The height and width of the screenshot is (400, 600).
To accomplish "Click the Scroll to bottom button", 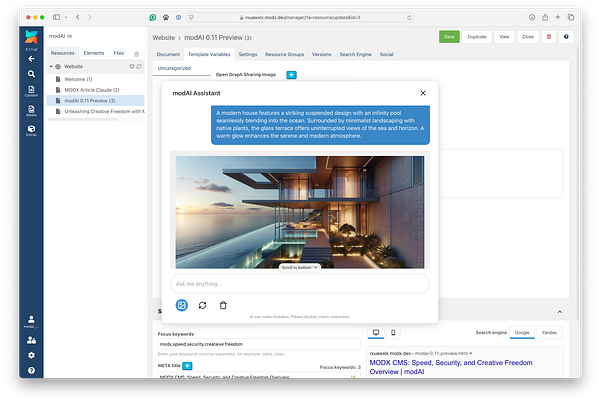I will coord(300,267).
